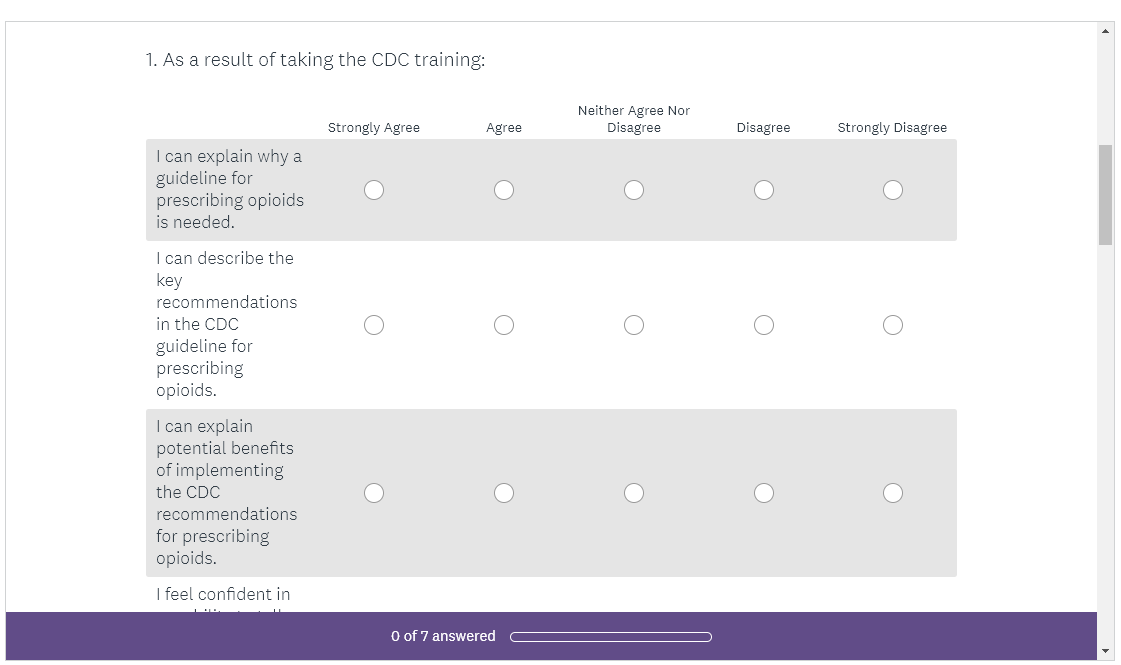
Task: Click the scrollbar up arrow
Action: pos(1105,31)
